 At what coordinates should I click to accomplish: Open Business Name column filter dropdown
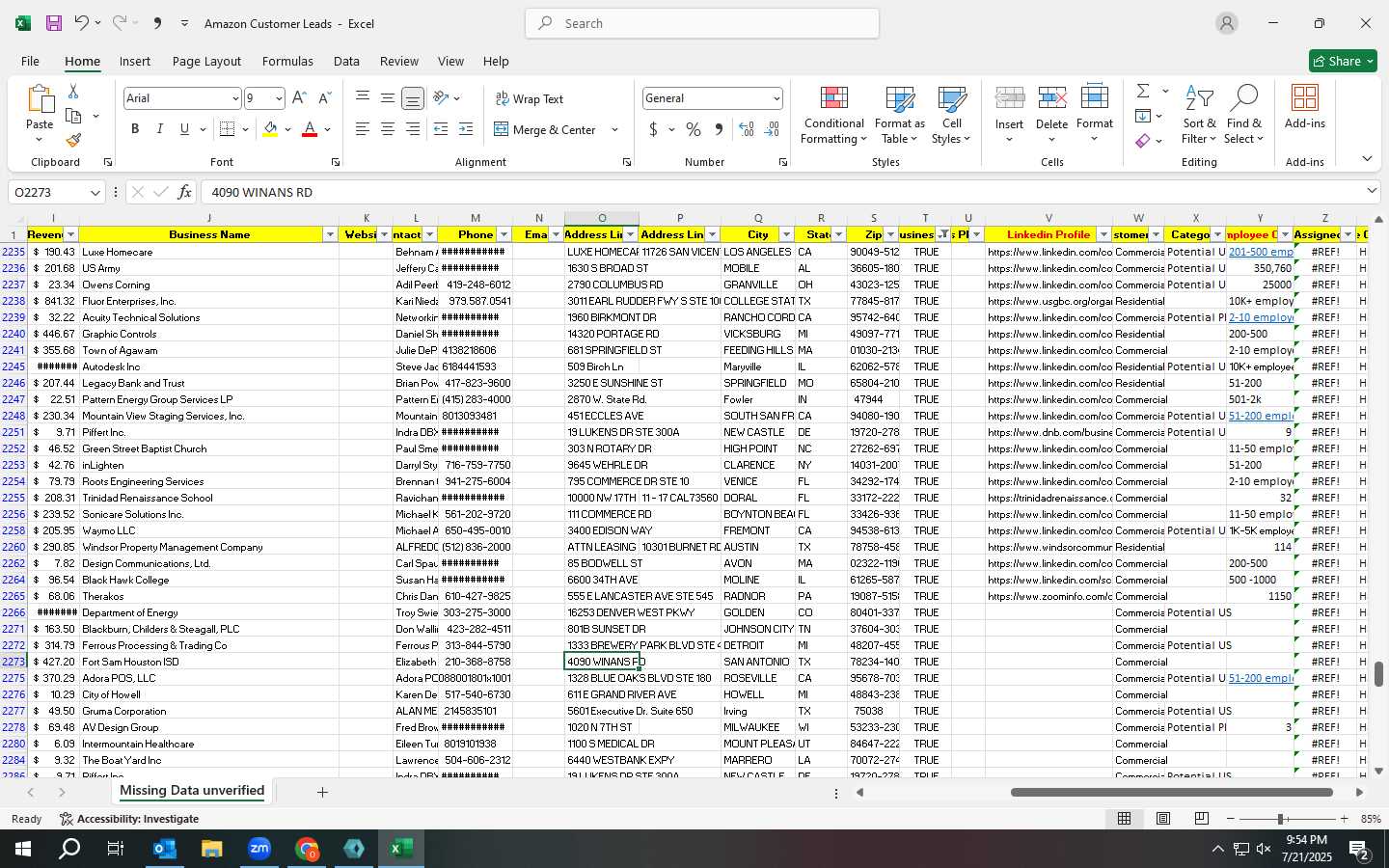click(331, 235)
